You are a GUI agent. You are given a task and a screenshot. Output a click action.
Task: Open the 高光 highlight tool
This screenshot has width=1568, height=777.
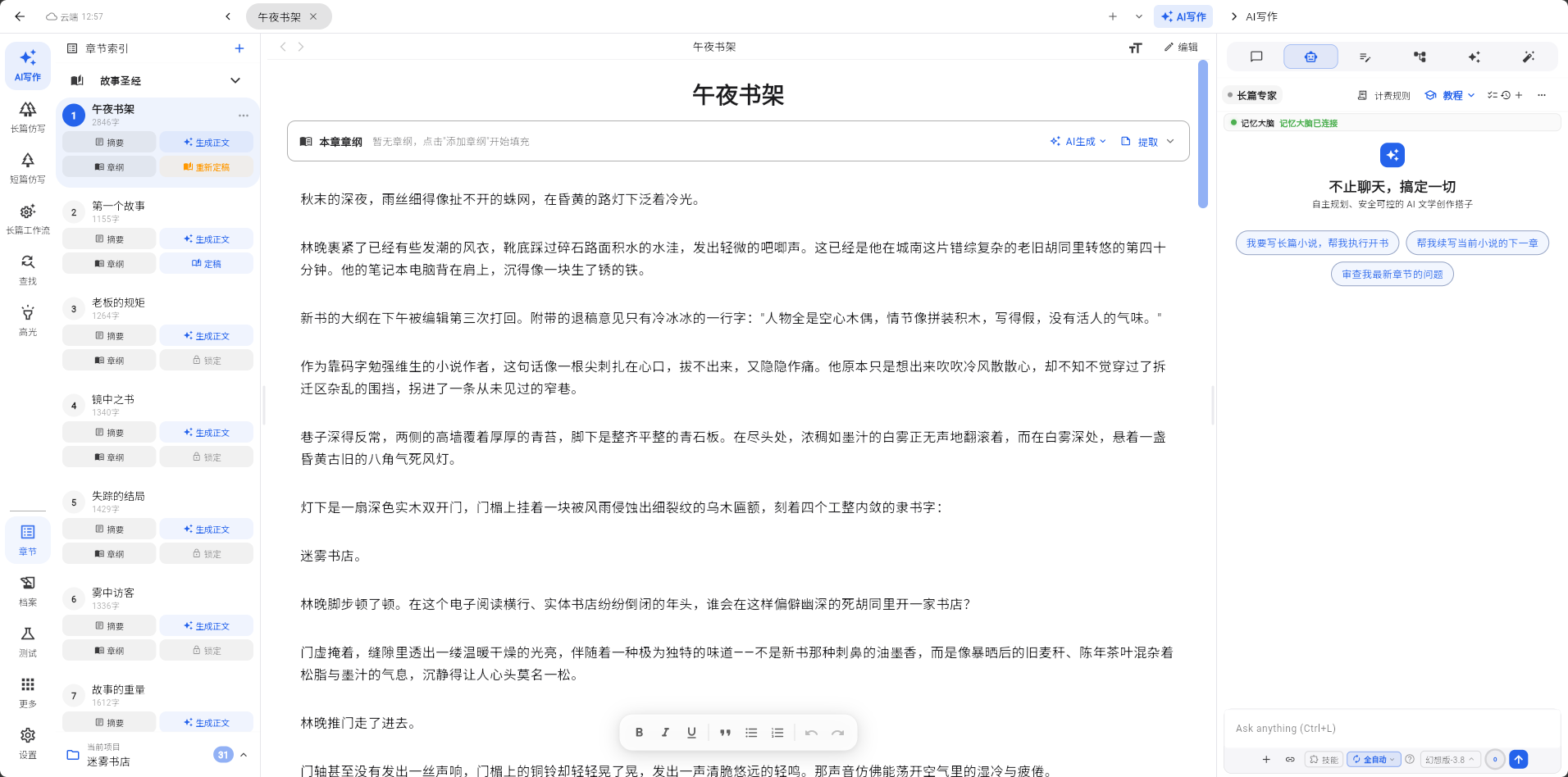click(28, 320)
